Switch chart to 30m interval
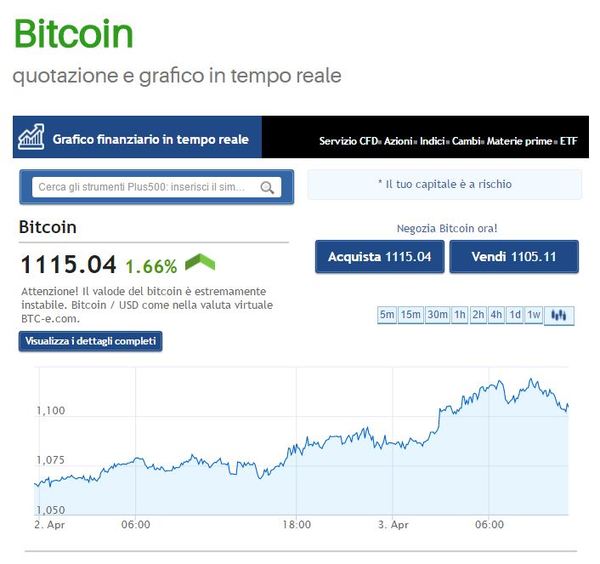Viewport: 600px width, 564px height. tap(437, 315)
